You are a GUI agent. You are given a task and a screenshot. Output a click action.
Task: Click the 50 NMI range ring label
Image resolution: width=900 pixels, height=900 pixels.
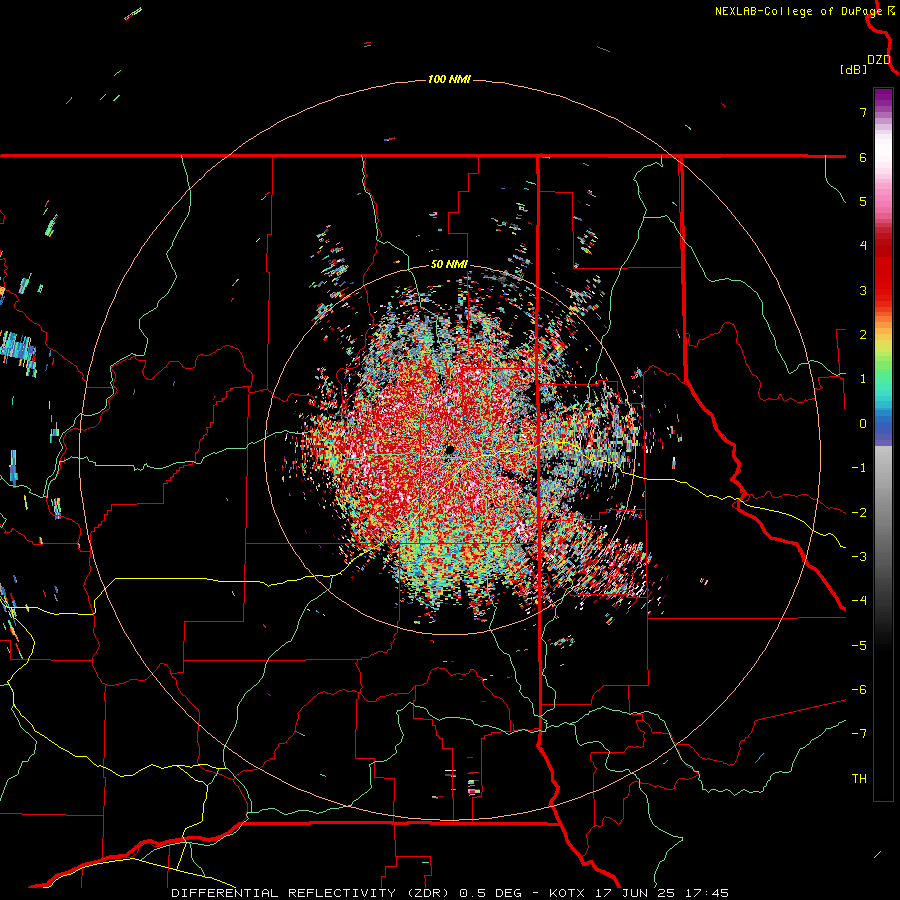449,265
